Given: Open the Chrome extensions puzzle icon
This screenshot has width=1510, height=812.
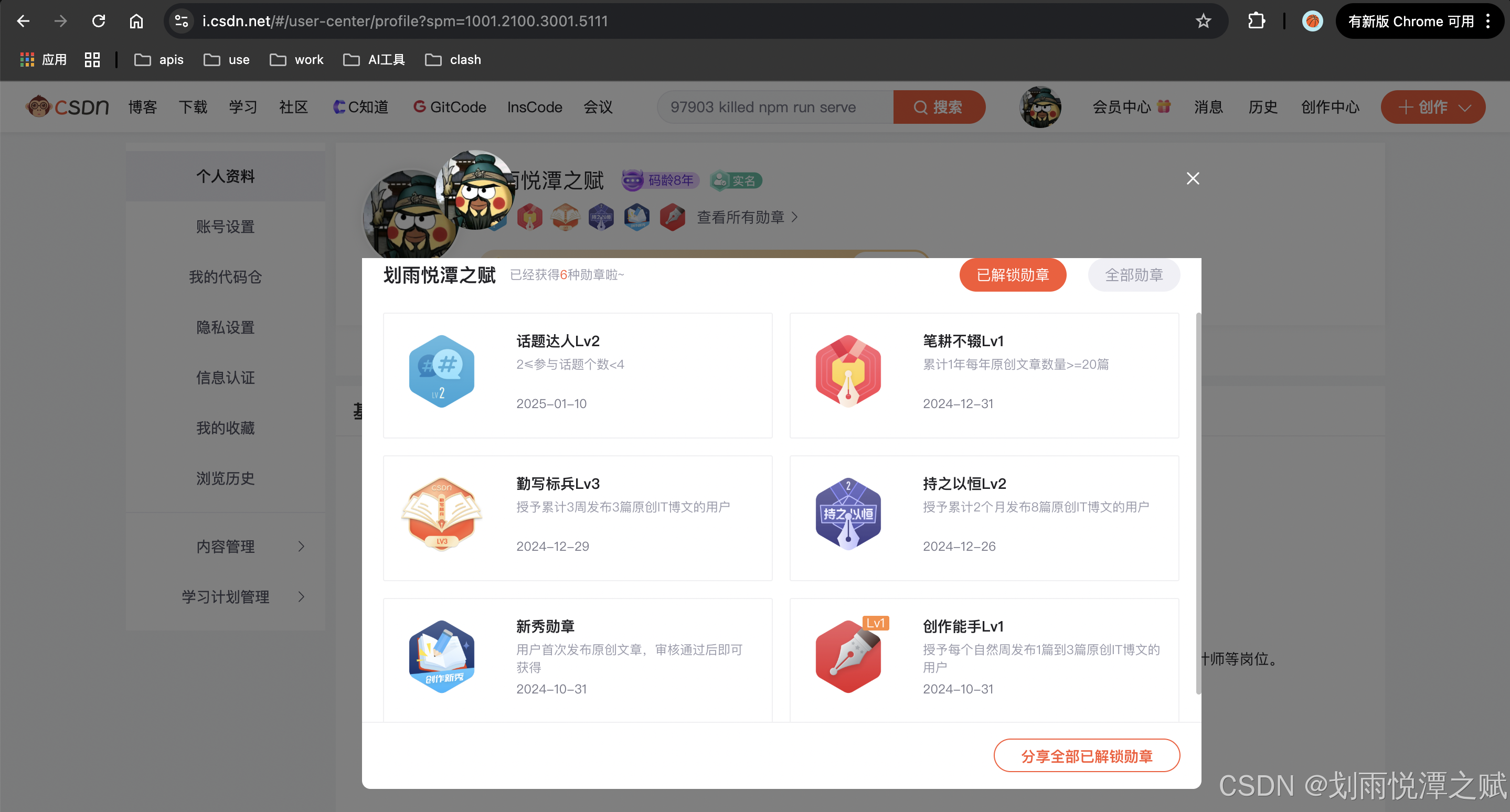Looking at the screenshot, I should (x=1256, y=22).
